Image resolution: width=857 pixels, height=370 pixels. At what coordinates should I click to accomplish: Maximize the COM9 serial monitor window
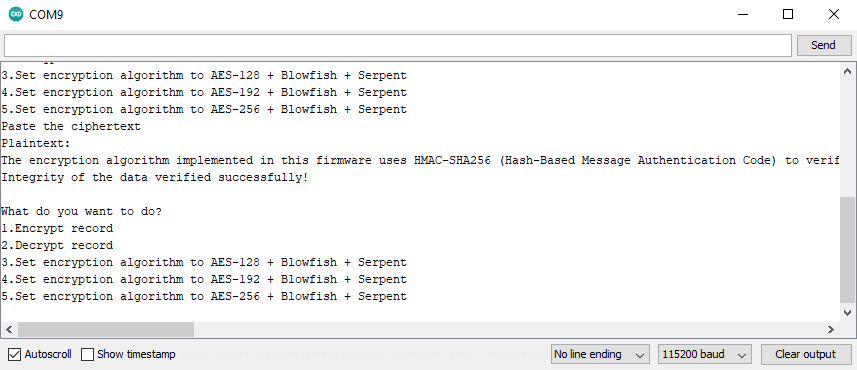click(788, 15)
